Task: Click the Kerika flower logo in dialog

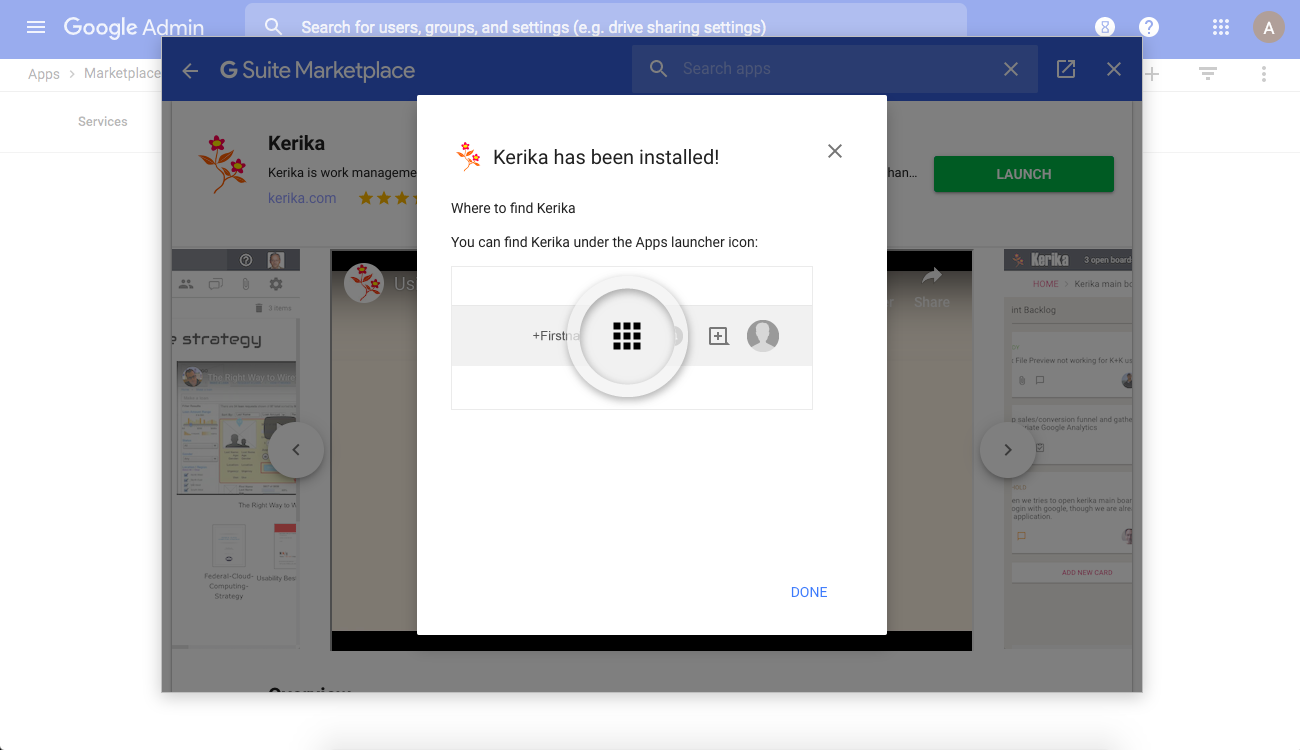Action: click(x=467, y=157)
